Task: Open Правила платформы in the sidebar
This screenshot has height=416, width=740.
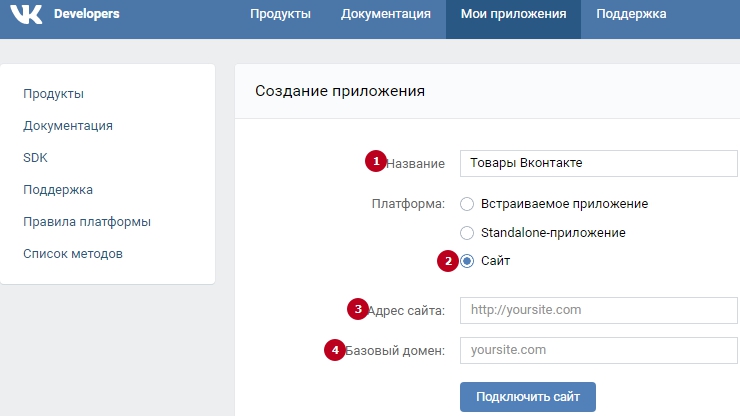Action: [87, 222]
